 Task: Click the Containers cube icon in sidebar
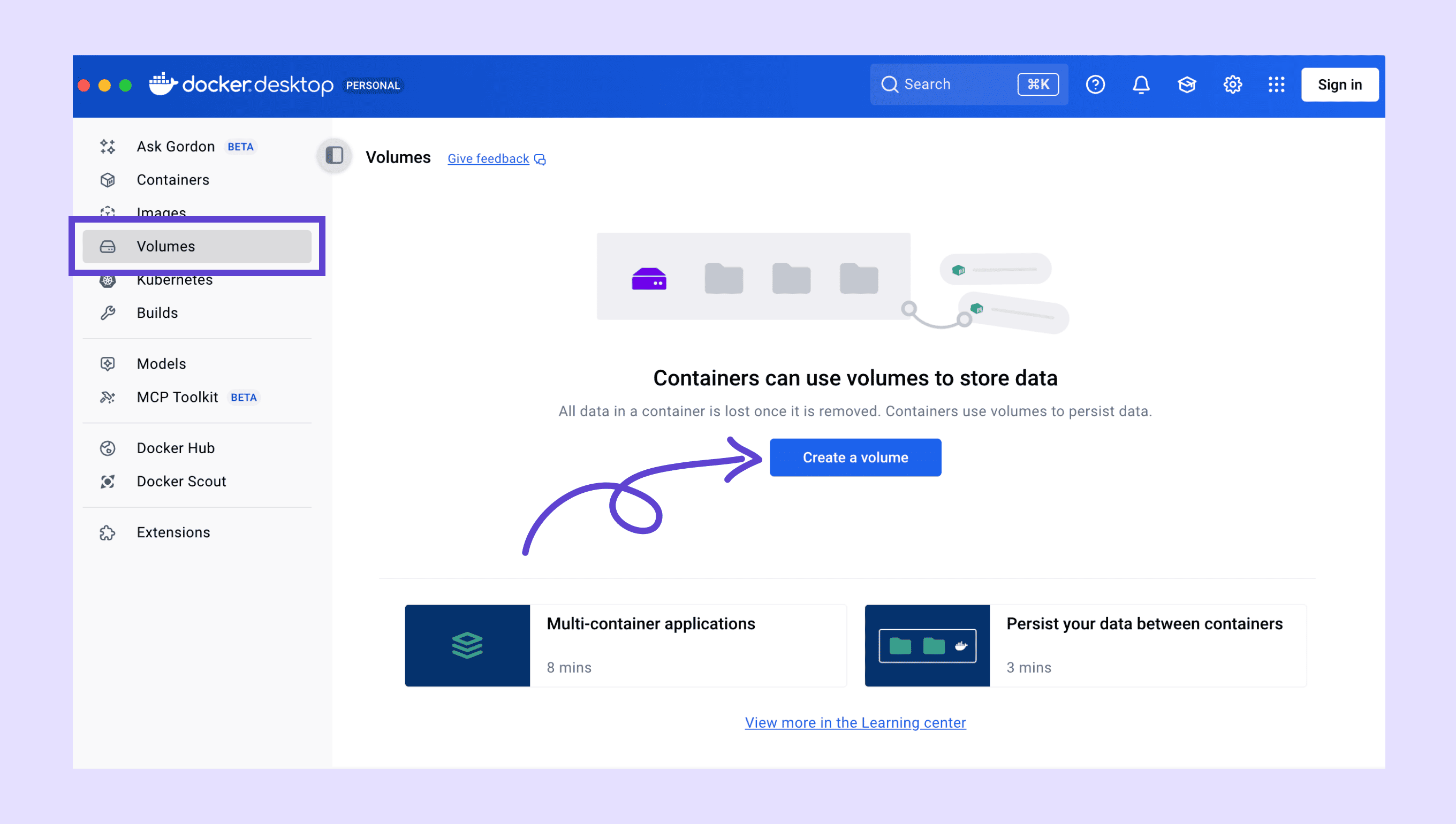(108, 180)
